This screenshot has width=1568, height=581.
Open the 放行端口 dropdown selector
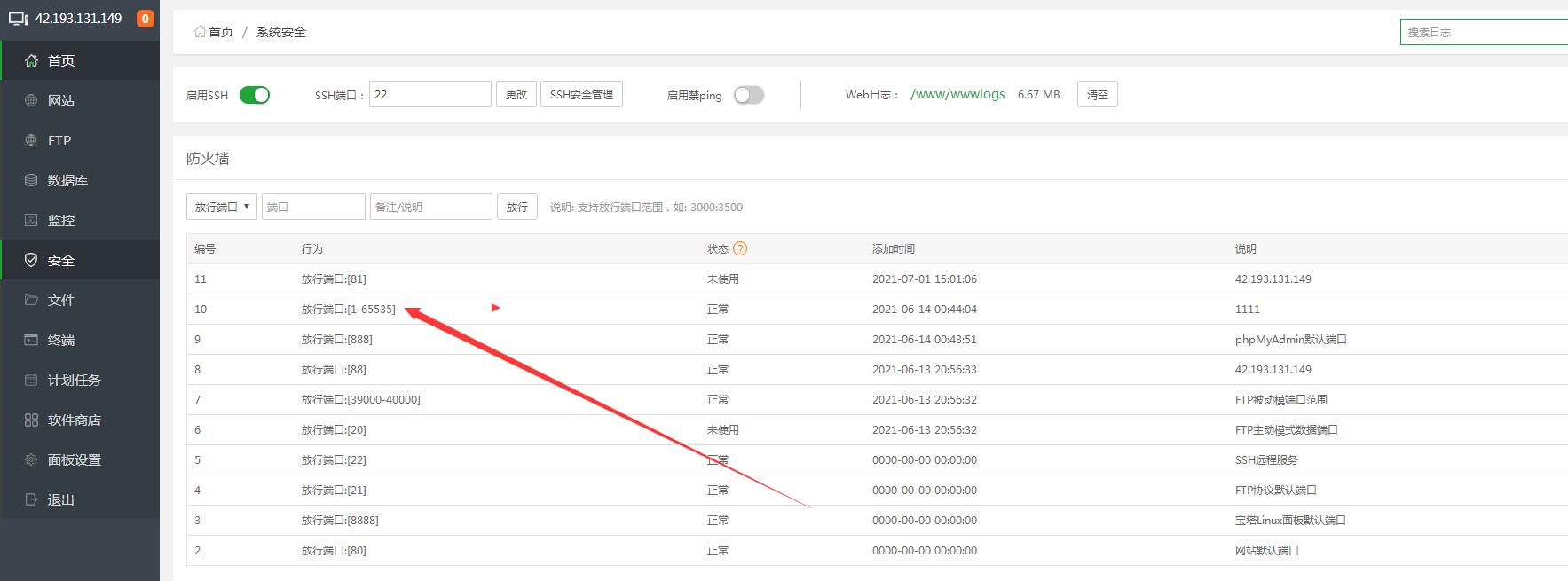222,207
